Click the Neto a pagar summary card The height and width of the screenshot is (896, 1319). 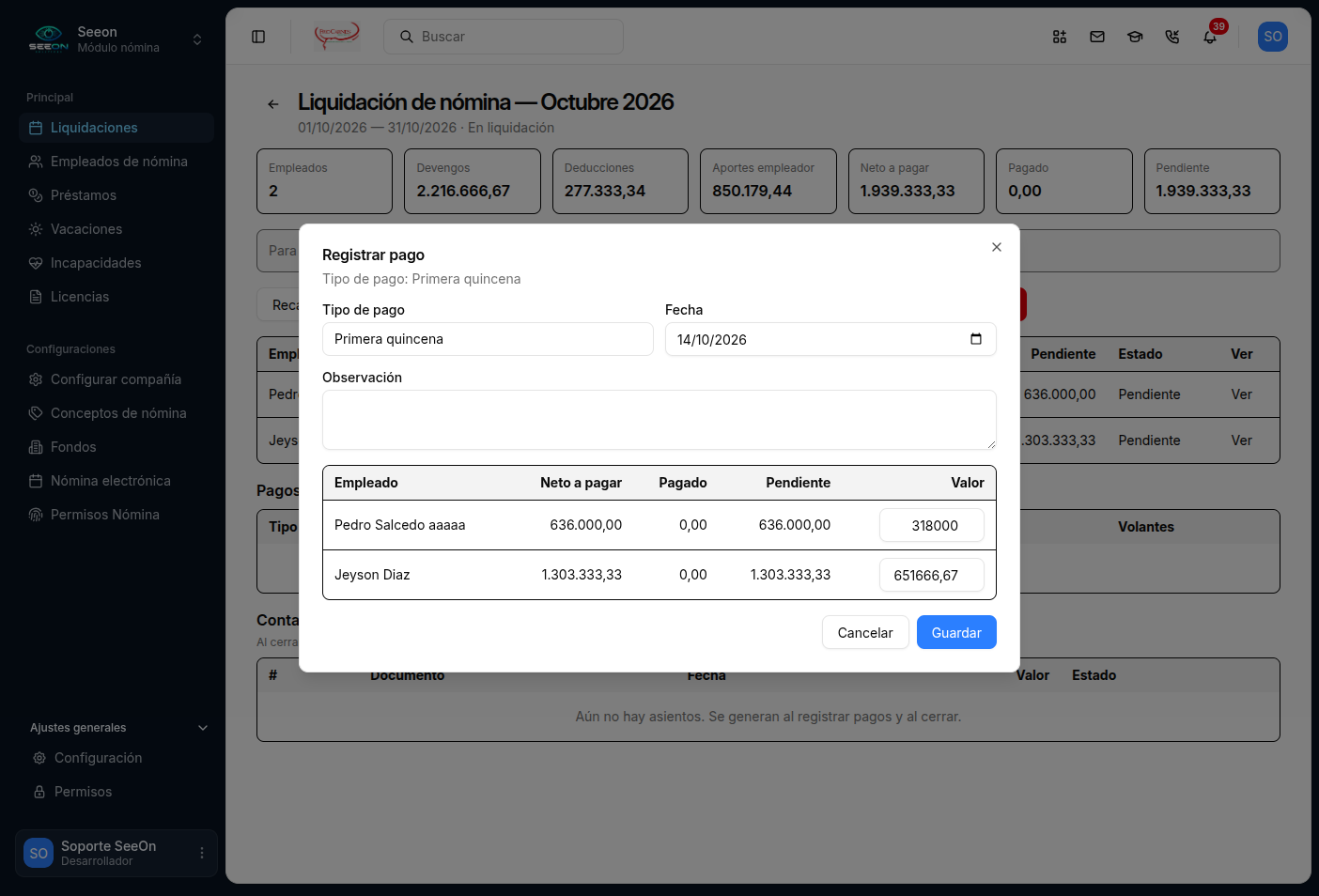pyautogui.click(x=917, y=181)
